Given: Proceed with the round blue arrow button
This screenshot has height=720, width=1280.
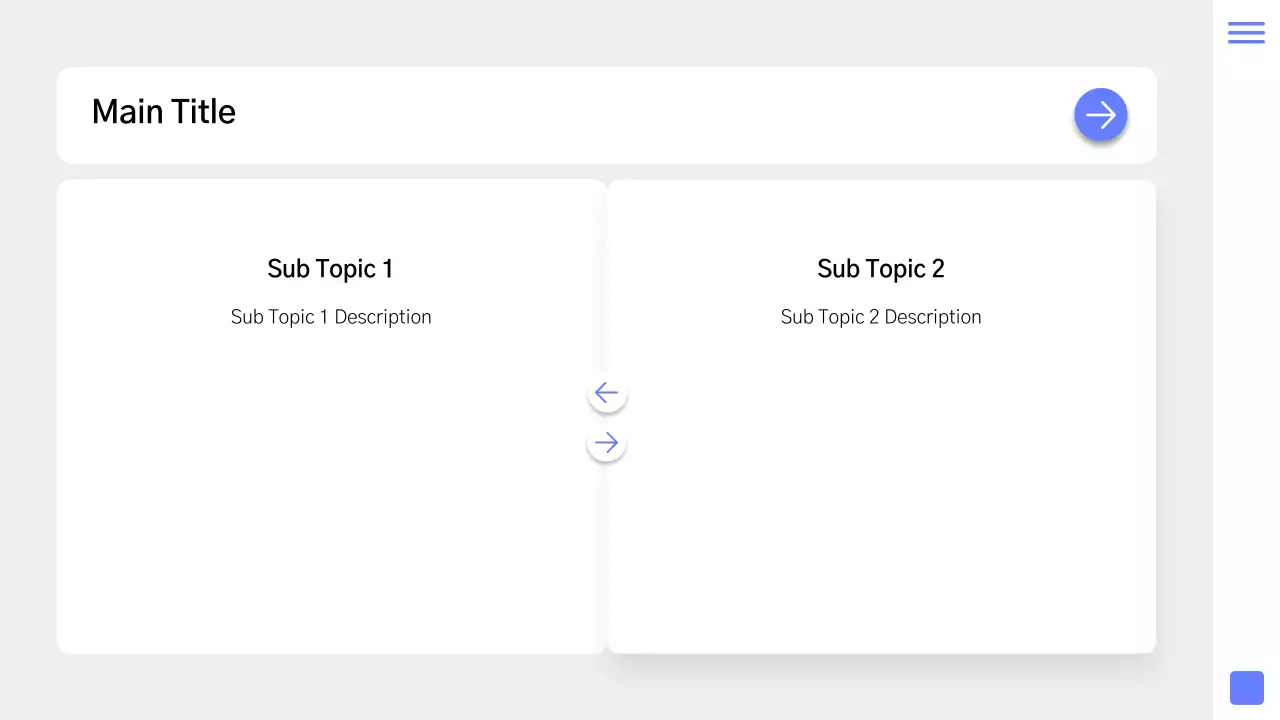Looking at the screenshot, I should [x=1100, y=115].
